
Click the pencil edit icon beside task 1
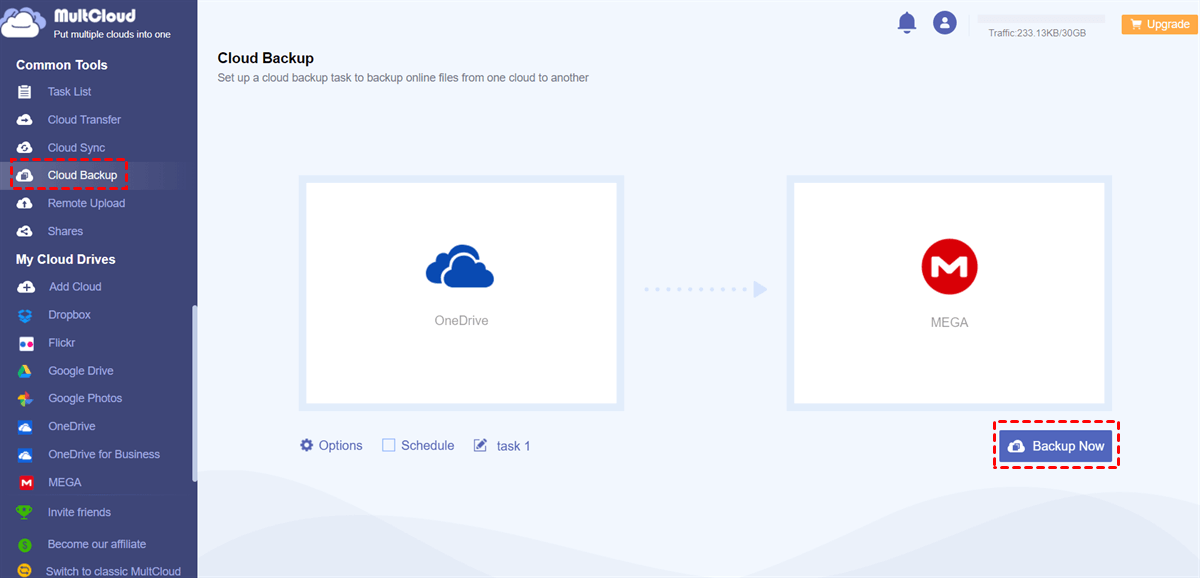(x=481, y=445)
